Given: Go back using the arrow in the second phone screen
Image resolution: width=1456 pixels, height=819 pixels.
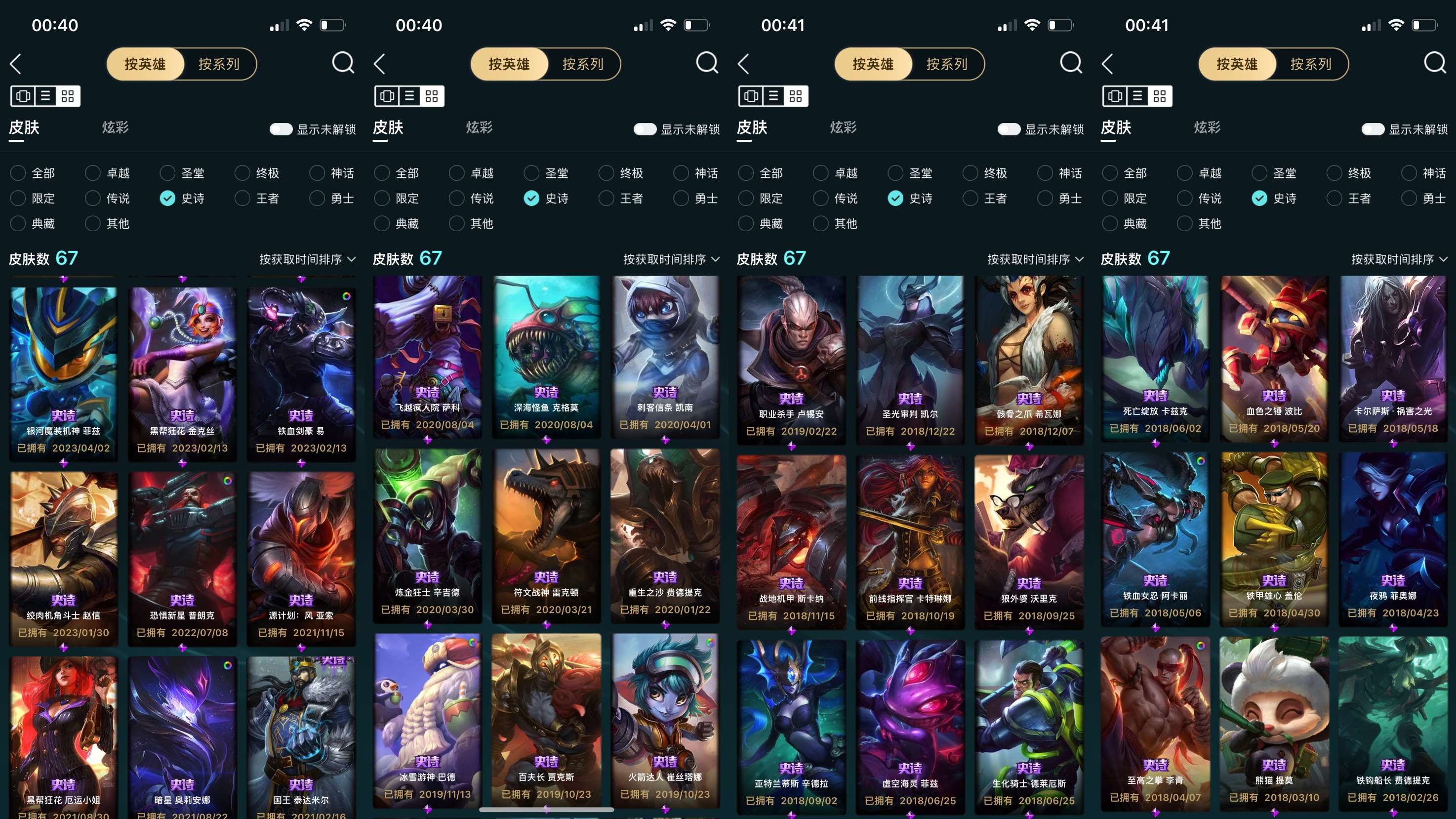Looking at the screenshot, I should click(380, 64).
